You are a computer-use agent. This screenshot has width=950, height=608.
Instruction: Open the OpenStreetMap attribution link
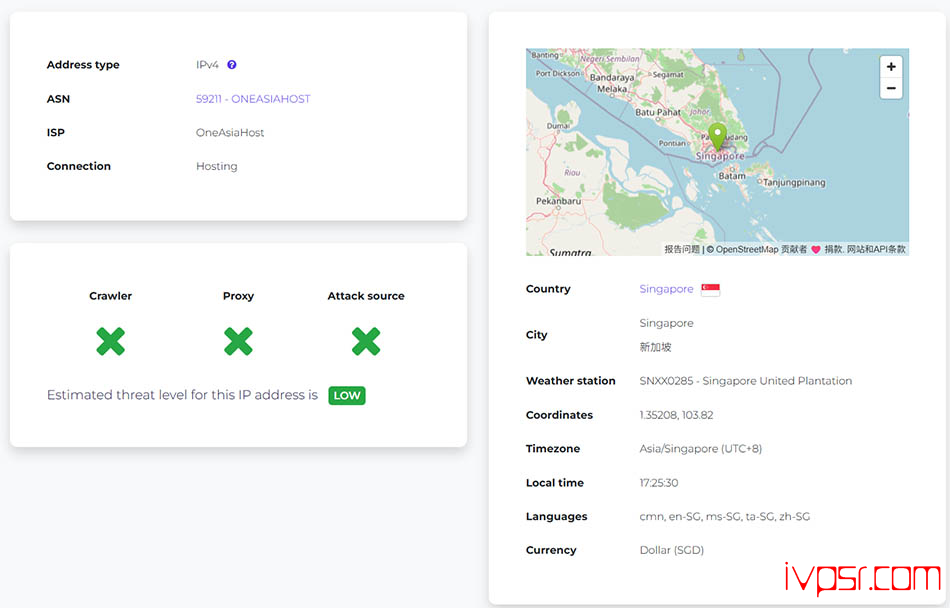[747, 249]
